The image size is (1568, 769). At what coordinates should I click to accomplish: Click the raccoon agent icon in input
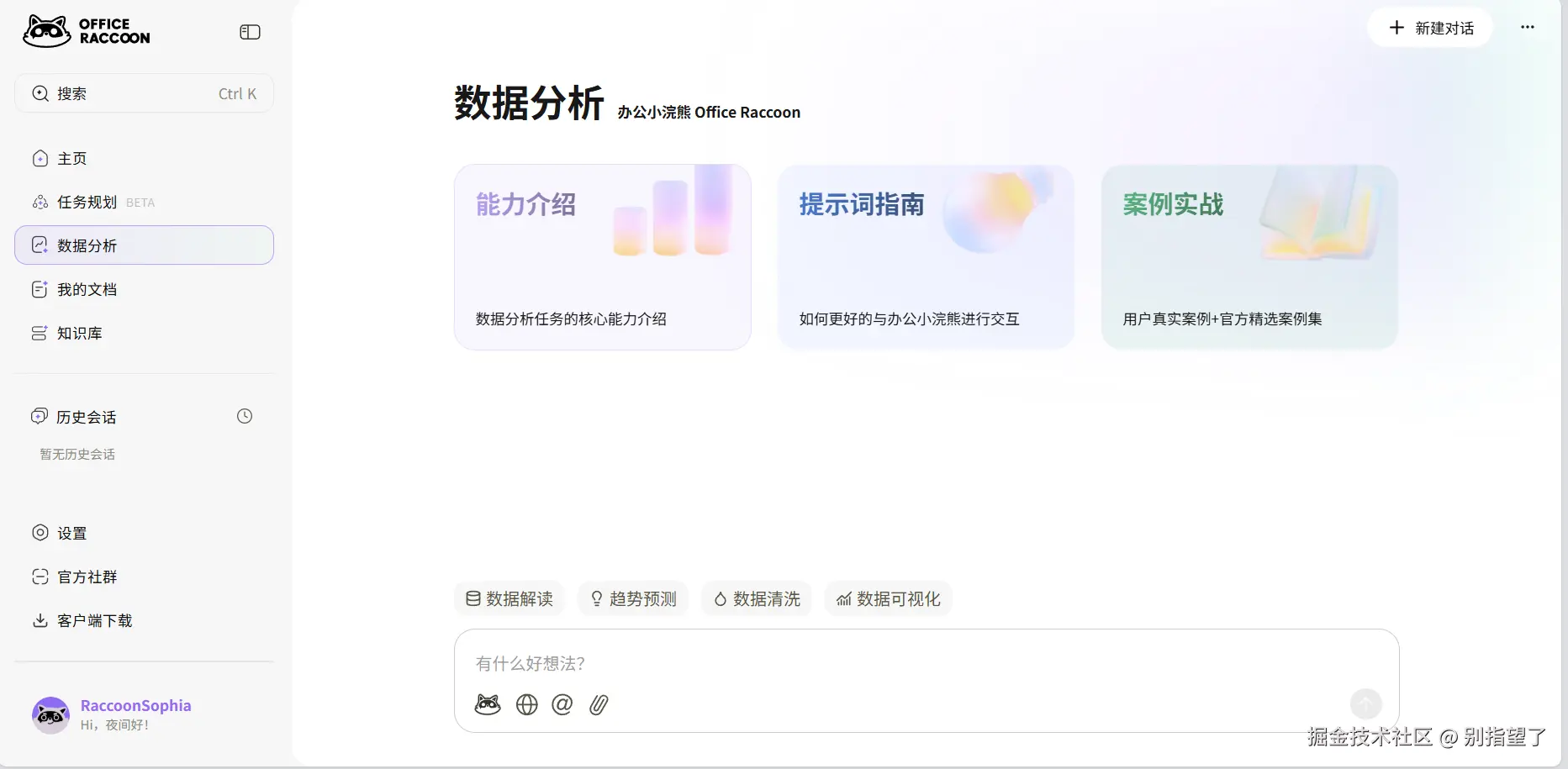pyautogui.click(x=488, y=704)
